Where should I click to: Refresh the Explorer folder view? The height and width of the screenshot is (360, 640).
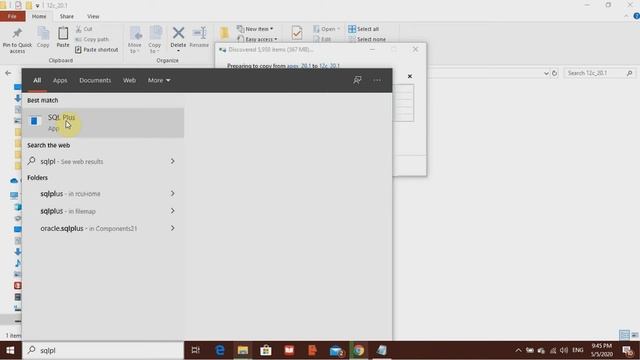(x=554, y=73)
